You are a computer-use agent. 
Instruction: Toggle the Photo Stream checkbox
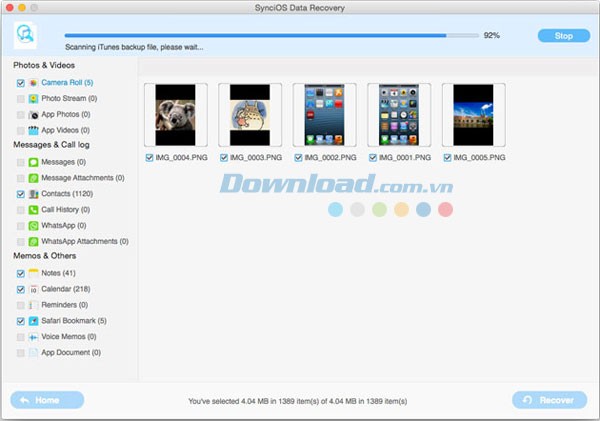coord(21,99)
